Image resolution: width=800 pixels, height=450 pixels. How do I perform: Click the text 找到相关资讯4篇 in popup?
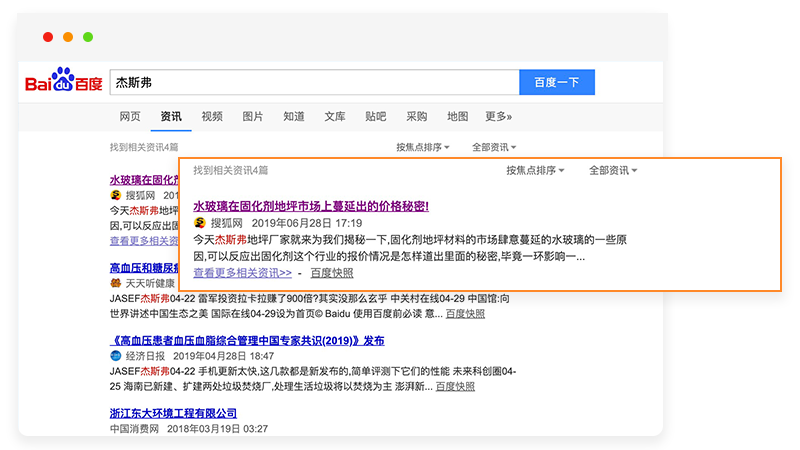click(231, 170)
